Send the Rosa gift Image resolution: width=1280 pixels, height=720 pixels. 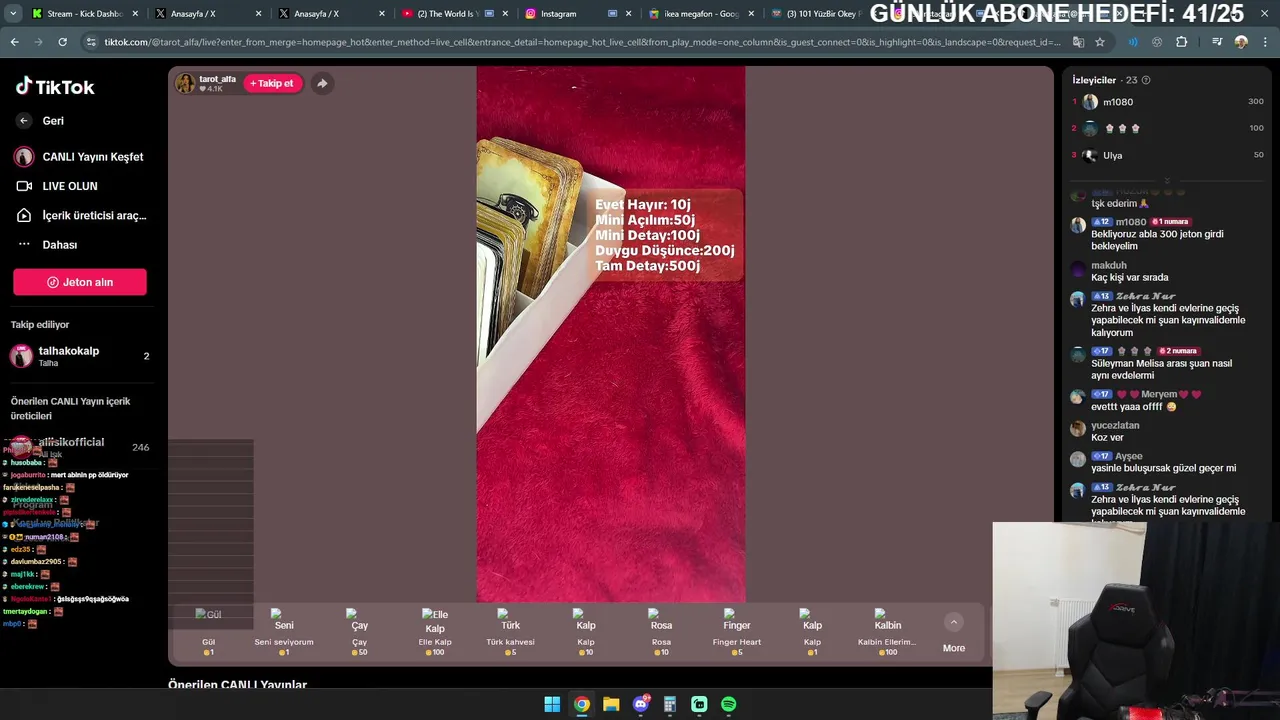pos(661,631)
